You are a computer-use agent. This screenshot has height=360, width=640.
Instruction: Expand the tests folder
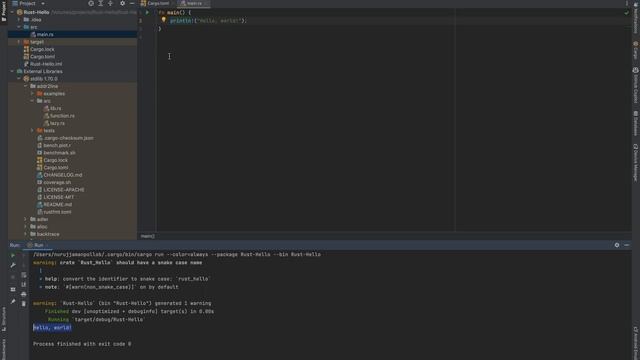32,131
